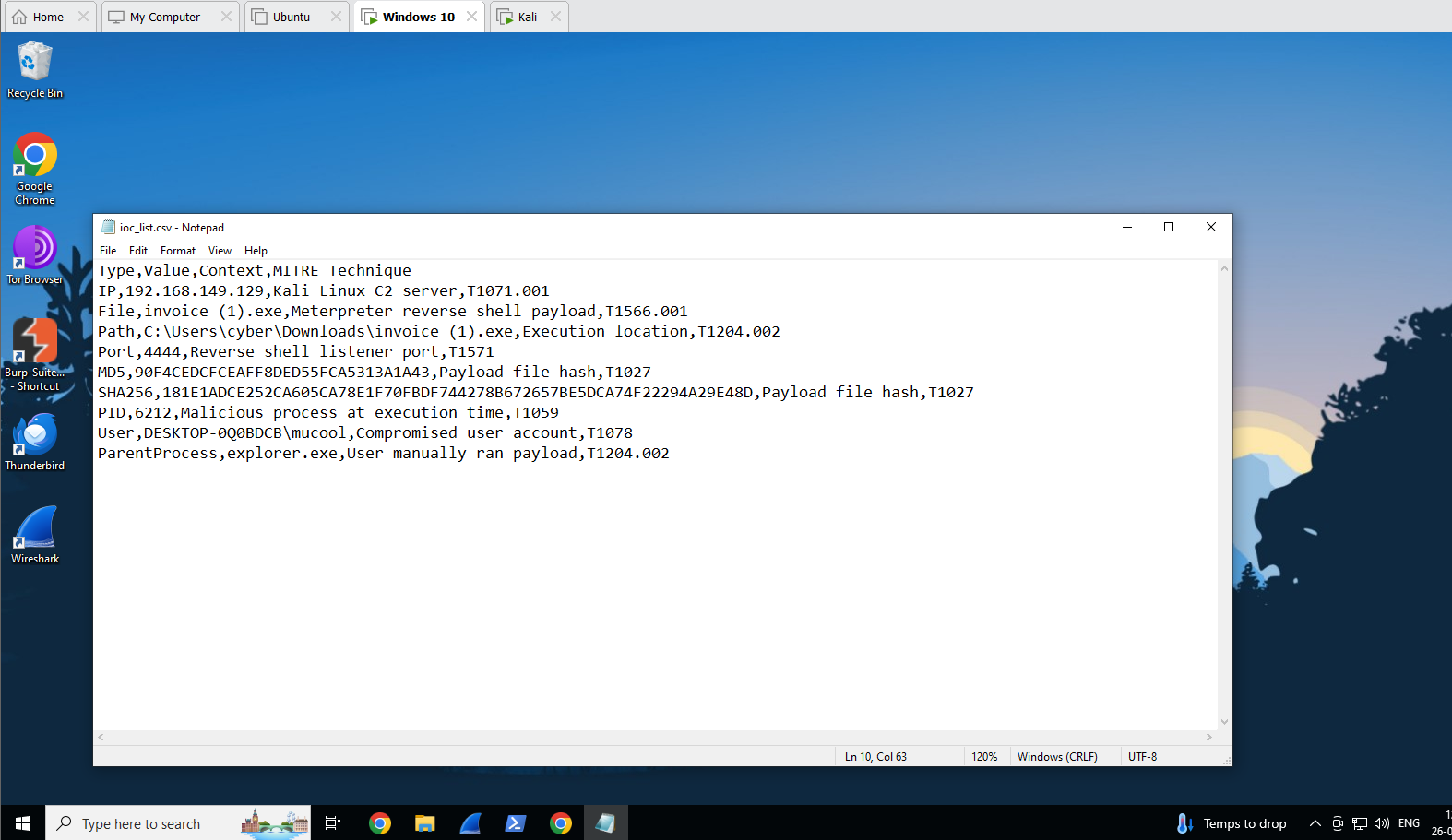
Task: Click the Path C:\Users\cyber\Downloads line
Action: click(439, 331)
